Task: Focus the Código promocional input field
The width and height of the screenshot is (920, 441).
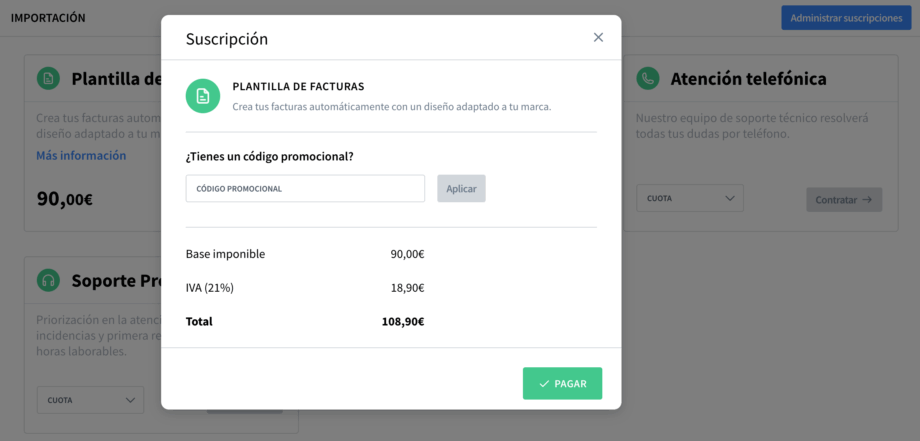Action: click(x=305, y=189)
